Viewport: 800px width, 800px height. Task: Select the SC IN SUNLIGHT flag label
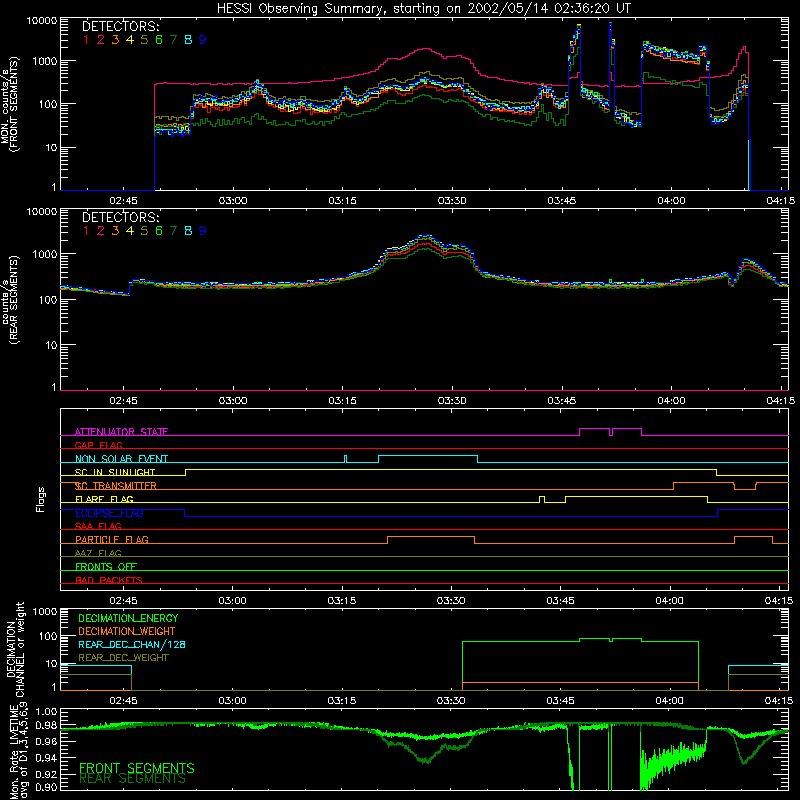pyautogui.click(x=115, y=472)
